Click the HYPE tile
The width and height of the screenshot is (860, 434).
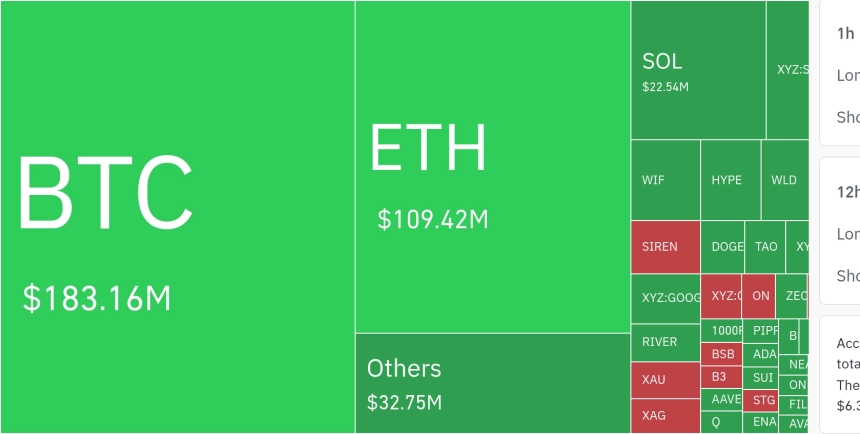(x=729, y=180)
